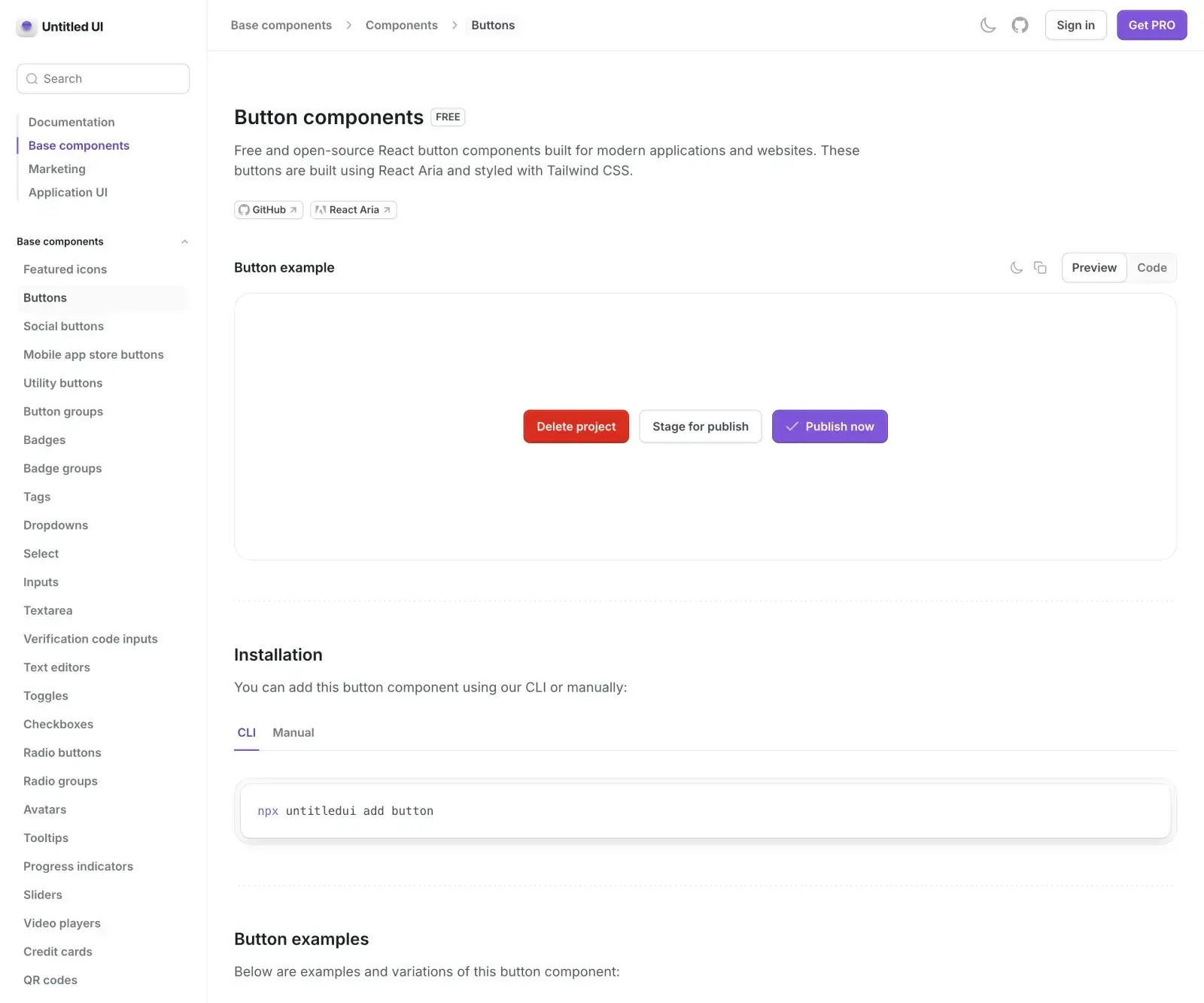1204x1003 pixels.
Task: Open the Manual installation tab
Action: (x=293, y=732)
